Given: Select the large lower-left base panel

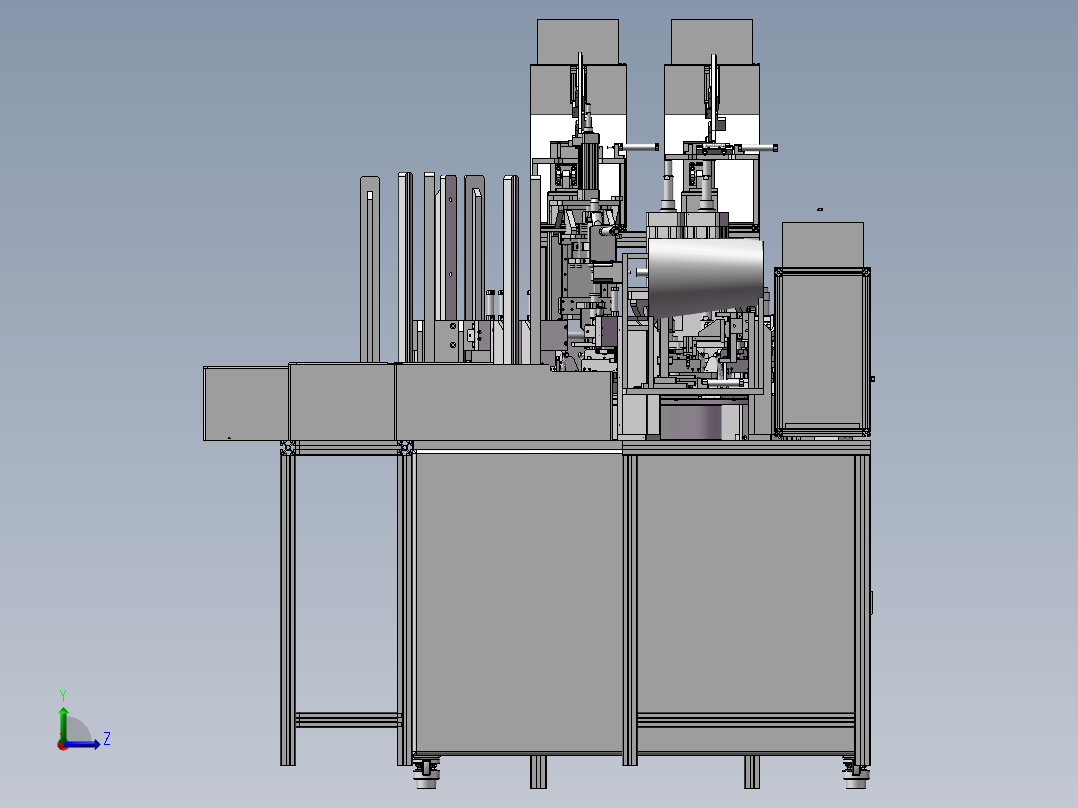Looking at the screenshot, I should click(517, 600).
